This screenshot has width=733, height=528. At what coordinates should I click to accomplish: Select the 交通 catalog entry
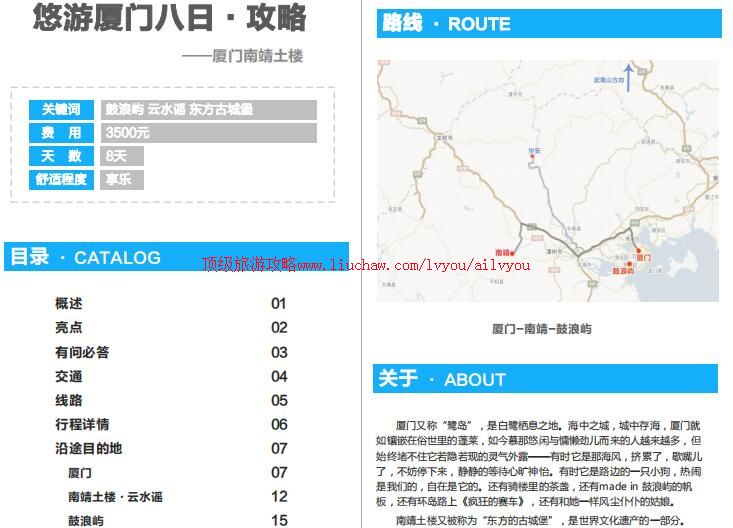69,376
